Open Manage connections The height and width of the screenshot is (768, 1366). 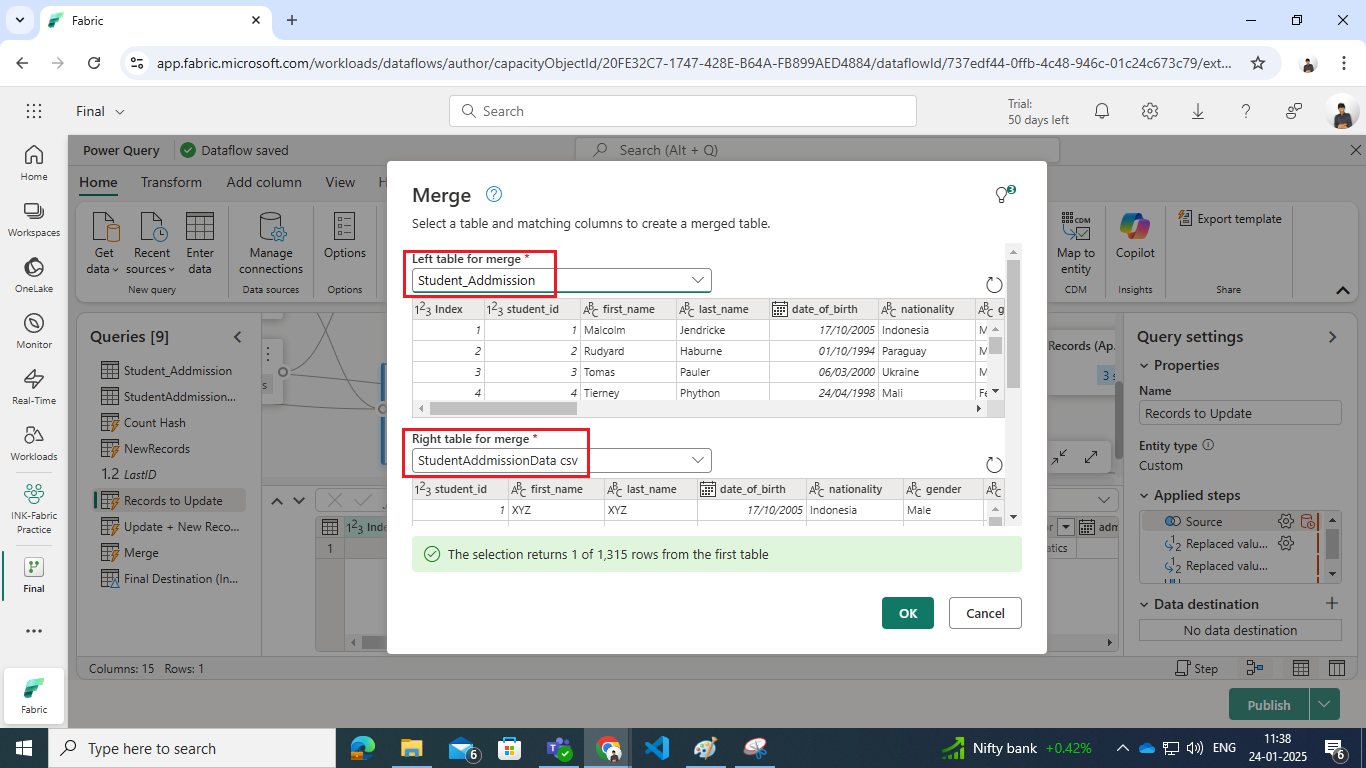[x=271, y=243]
